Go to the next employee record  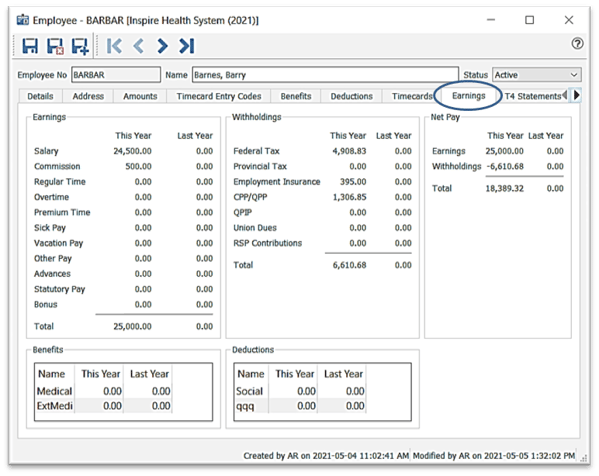[x=162, y=46]
